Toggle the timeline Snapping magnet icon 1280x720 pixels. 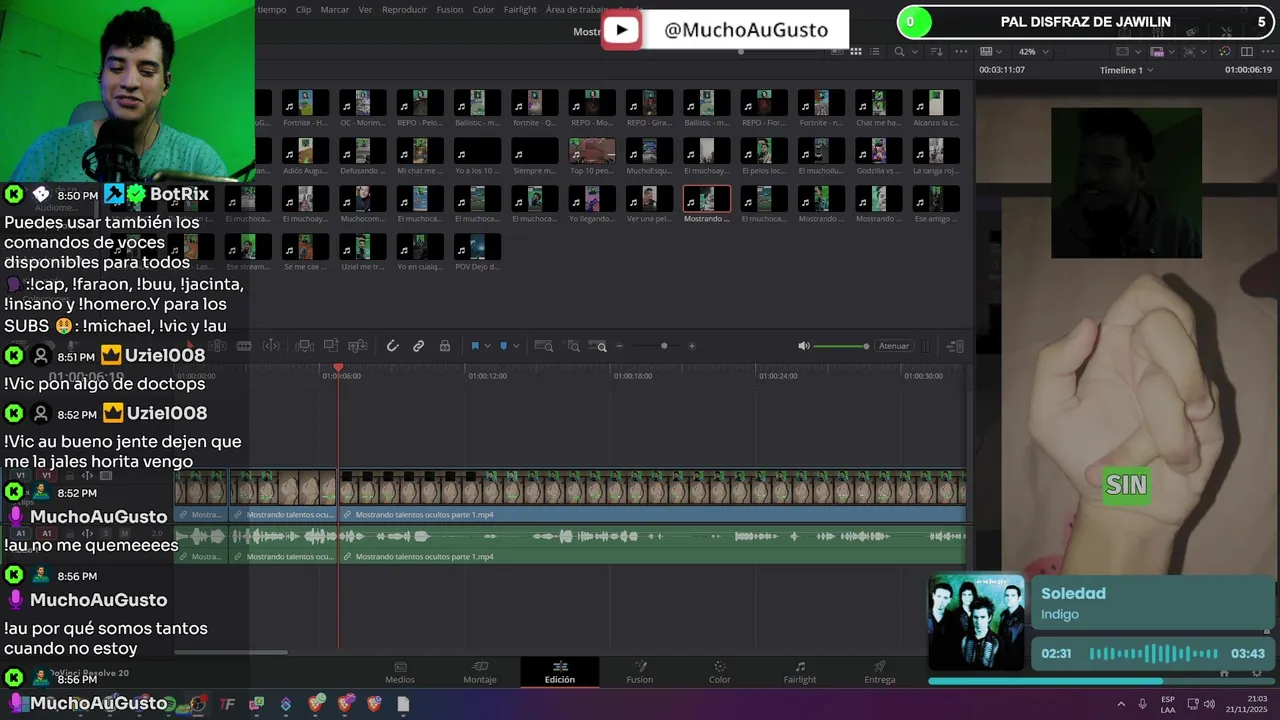pos(392,346)
